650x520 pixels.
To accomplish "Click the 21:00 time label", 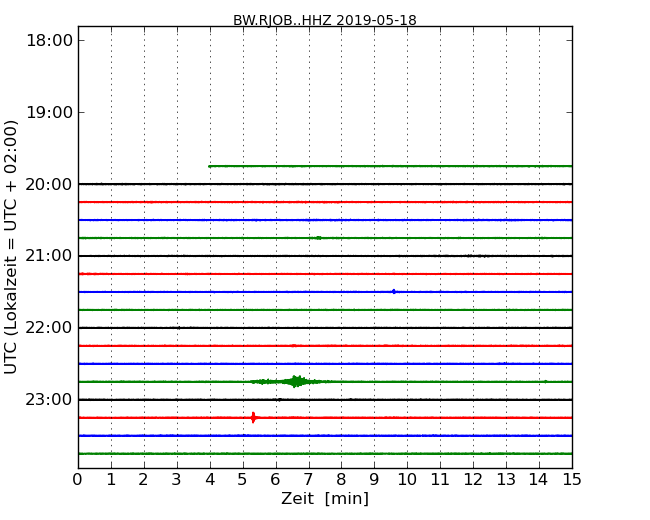I will point(49,256).
